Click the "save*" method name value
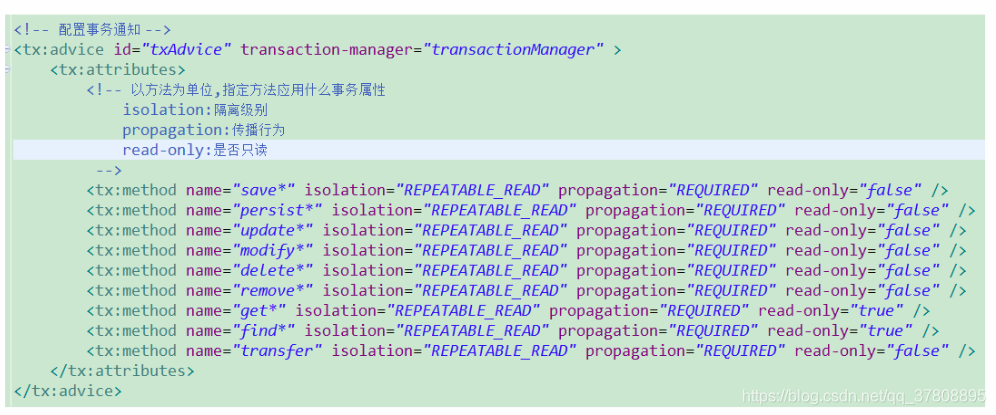996x415 pixels. point(264,190)
